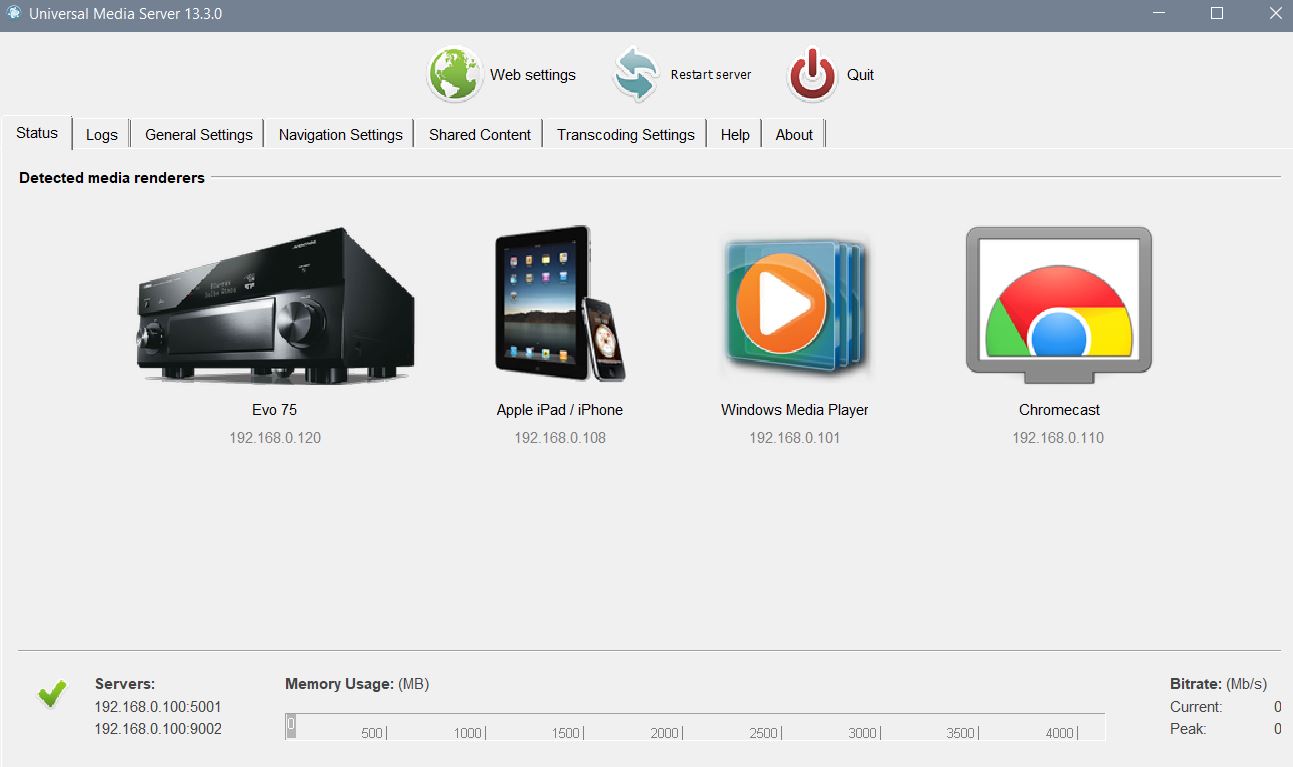This screenshot has height=767, width=1293.
Task: Click IP address 192.168.0.120
Action: tap(275, 438)
